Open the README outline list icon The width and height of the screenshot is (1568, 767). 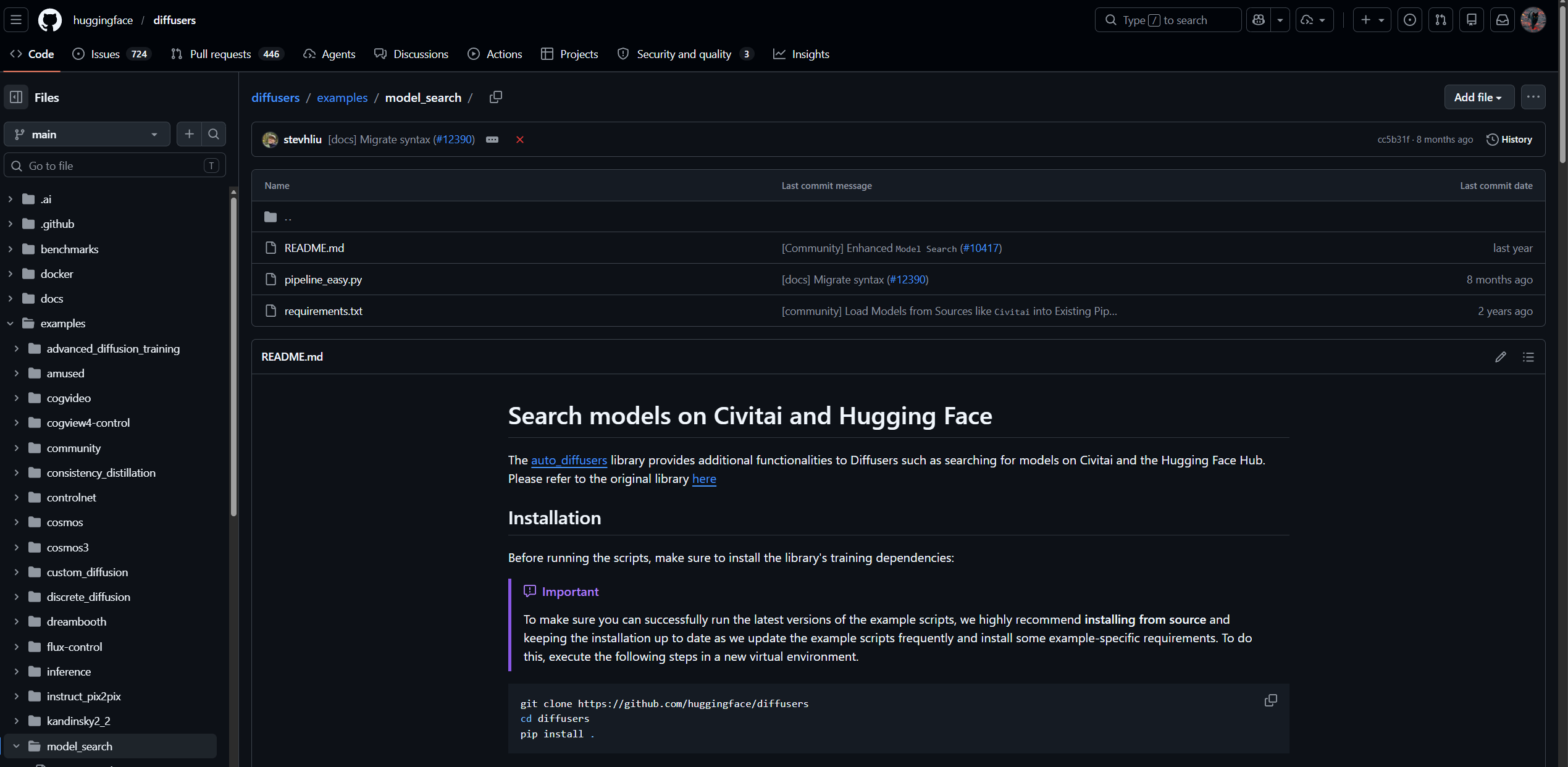tap(1528, 357)
